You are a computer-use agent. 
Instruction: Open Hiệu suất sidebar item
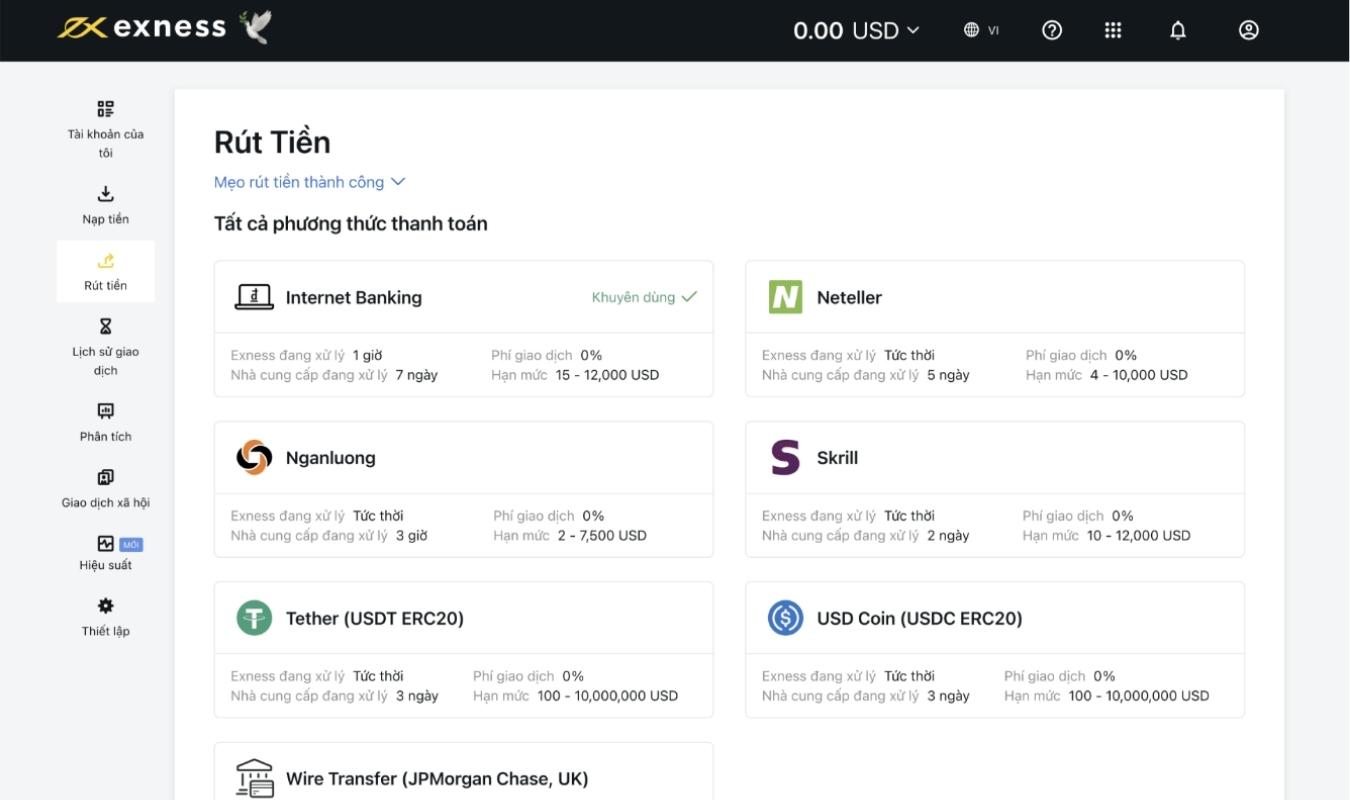click(106, 553)
